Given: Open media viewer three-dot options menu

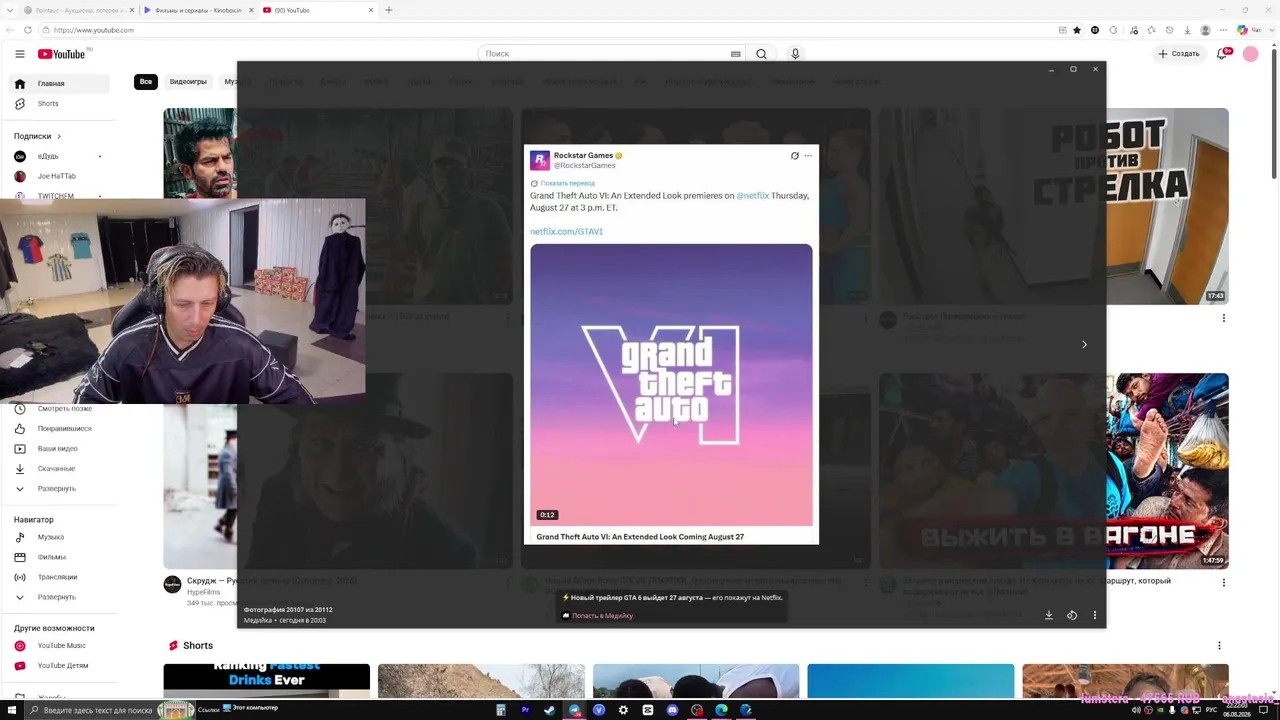Looking at the screenshot, I should (1095, 616).
